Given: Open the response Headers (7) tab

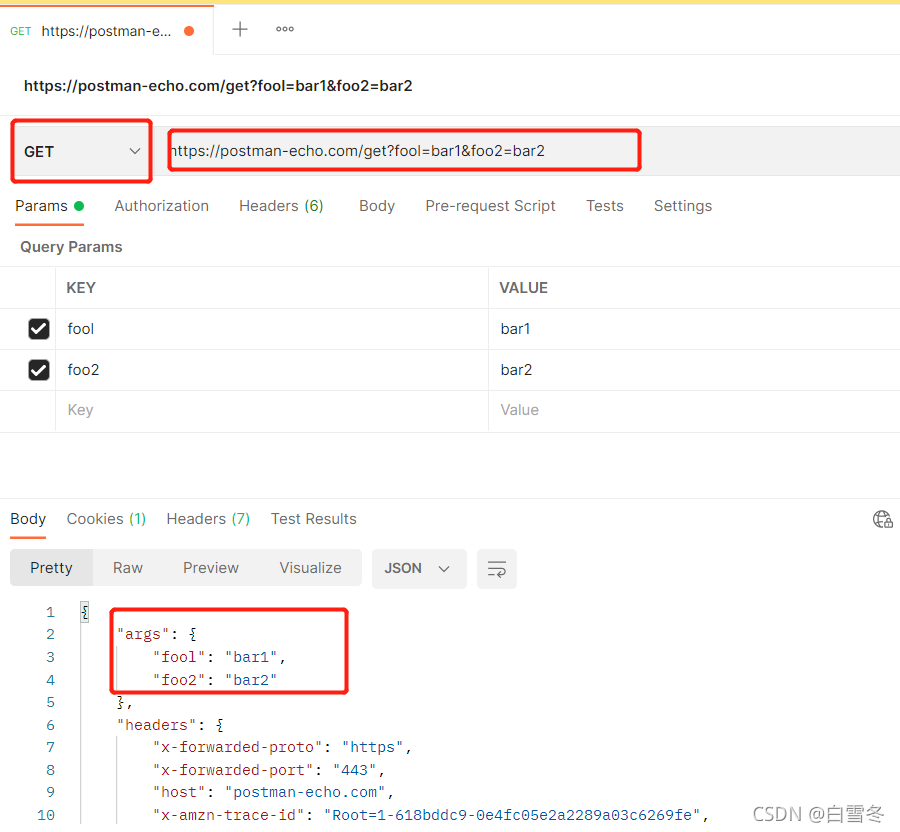Looking at the screenshot, I should pyautogui.click(x=208, y=519).
